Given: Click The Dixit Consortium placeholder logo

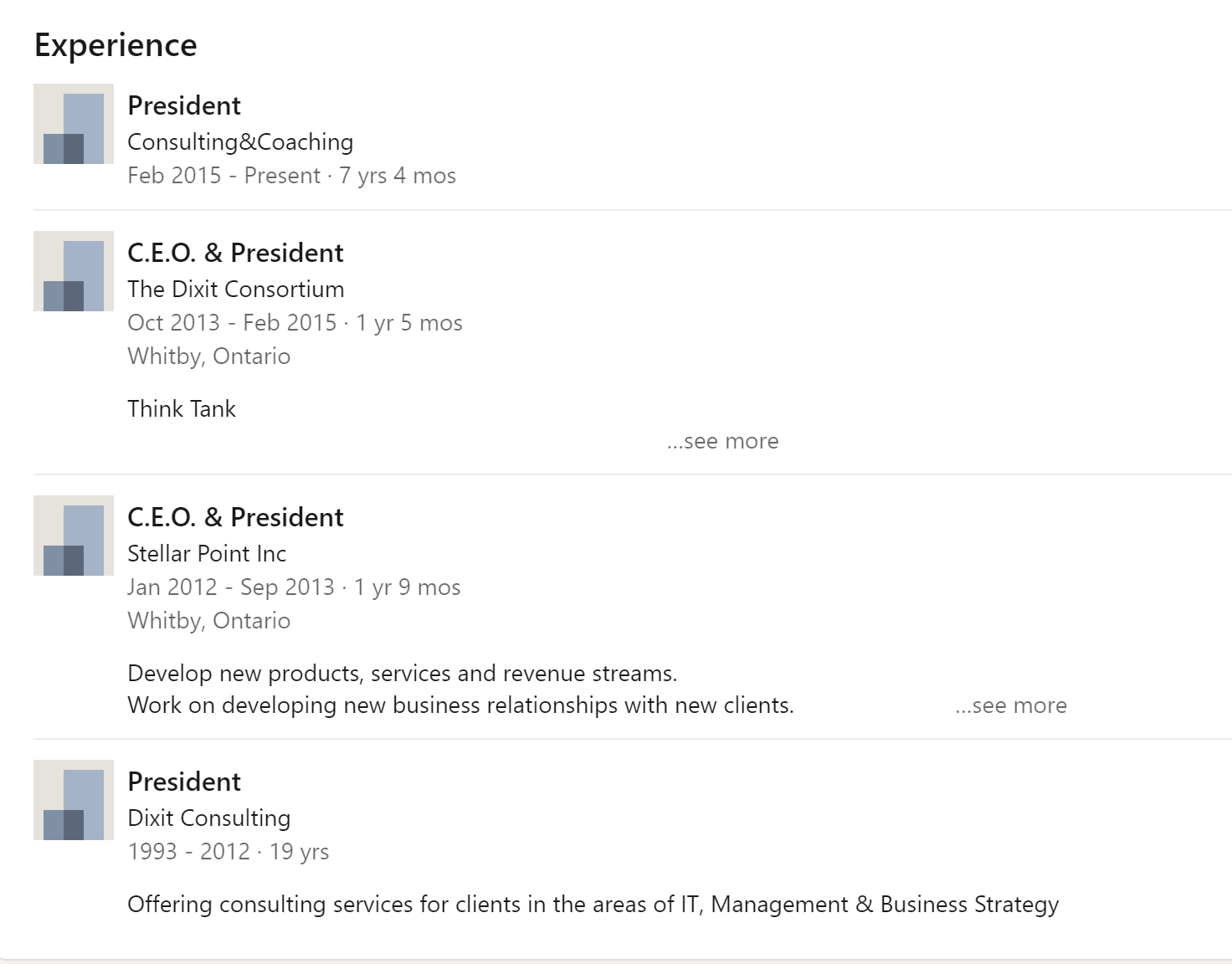Looking at the screenshot, I should (x=74, y=271).
